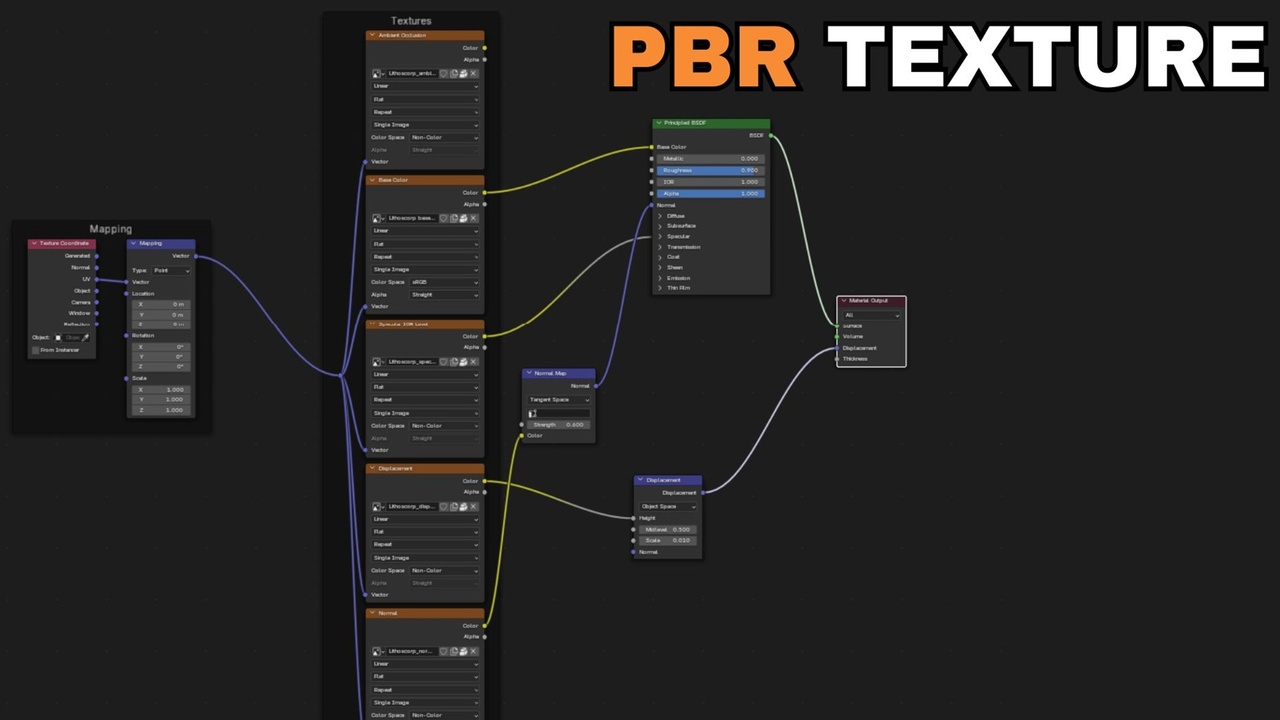Expand the Coat panel in Principled BSDF
Screen dimensions: 1280x720
[660, 257]
